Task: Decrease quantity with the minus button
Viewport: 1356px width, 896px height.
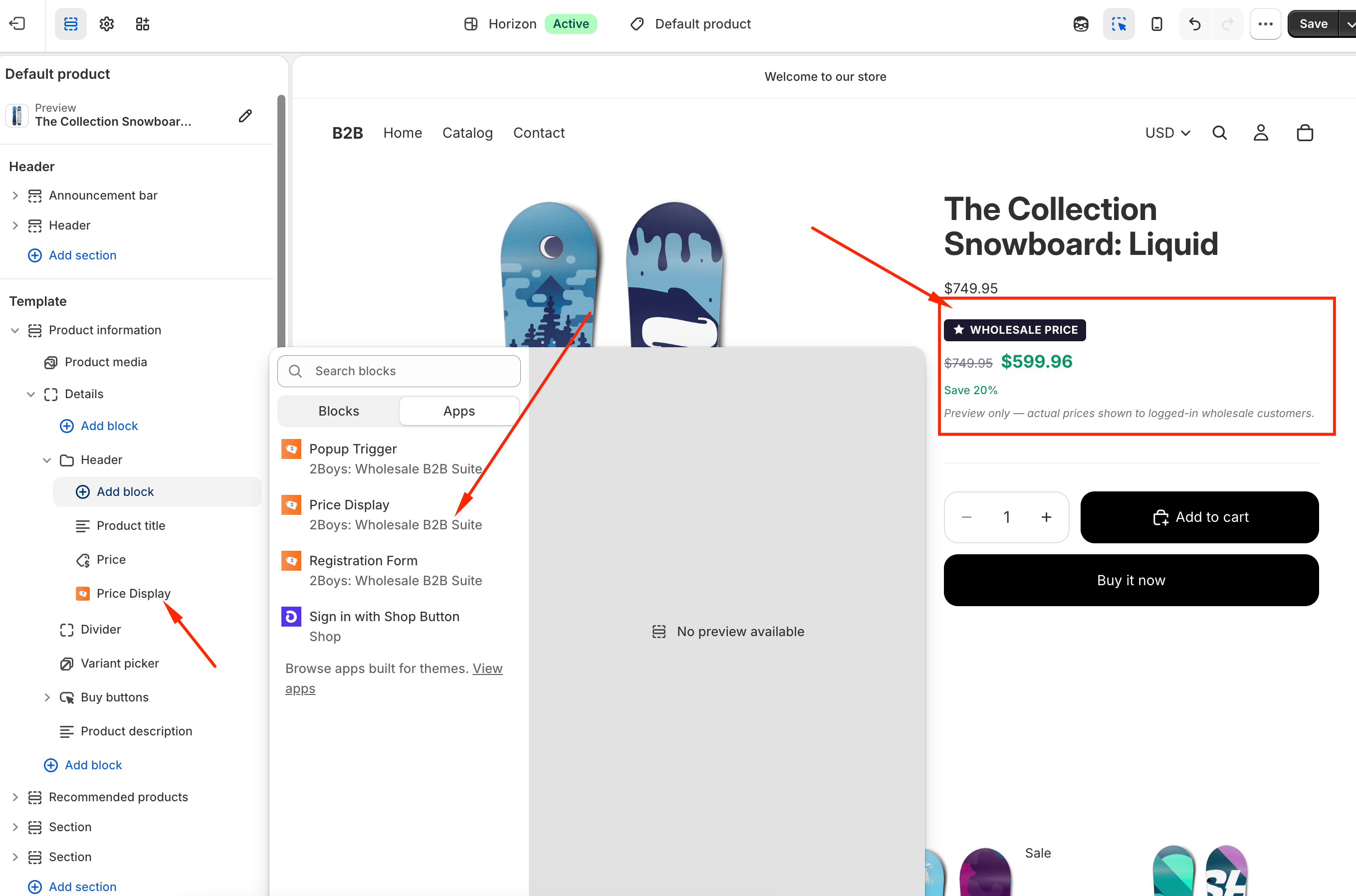Action: (x=967, y=517)
